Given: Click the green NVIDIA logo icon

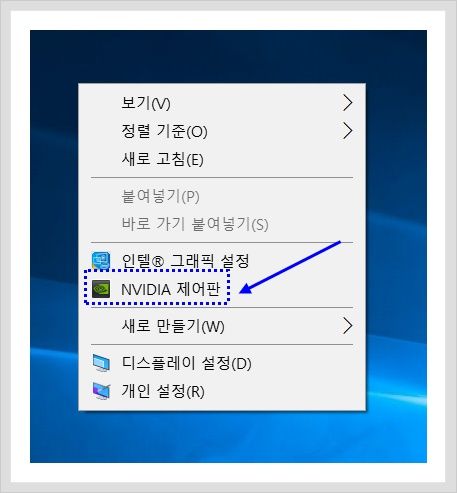Looking at the screenshot, I should click(x=101, y=289).
